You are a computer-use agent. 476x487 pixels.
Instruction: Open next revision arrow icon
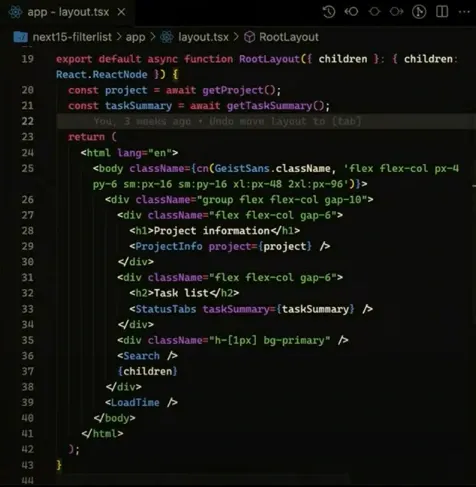tap(396, 12)
